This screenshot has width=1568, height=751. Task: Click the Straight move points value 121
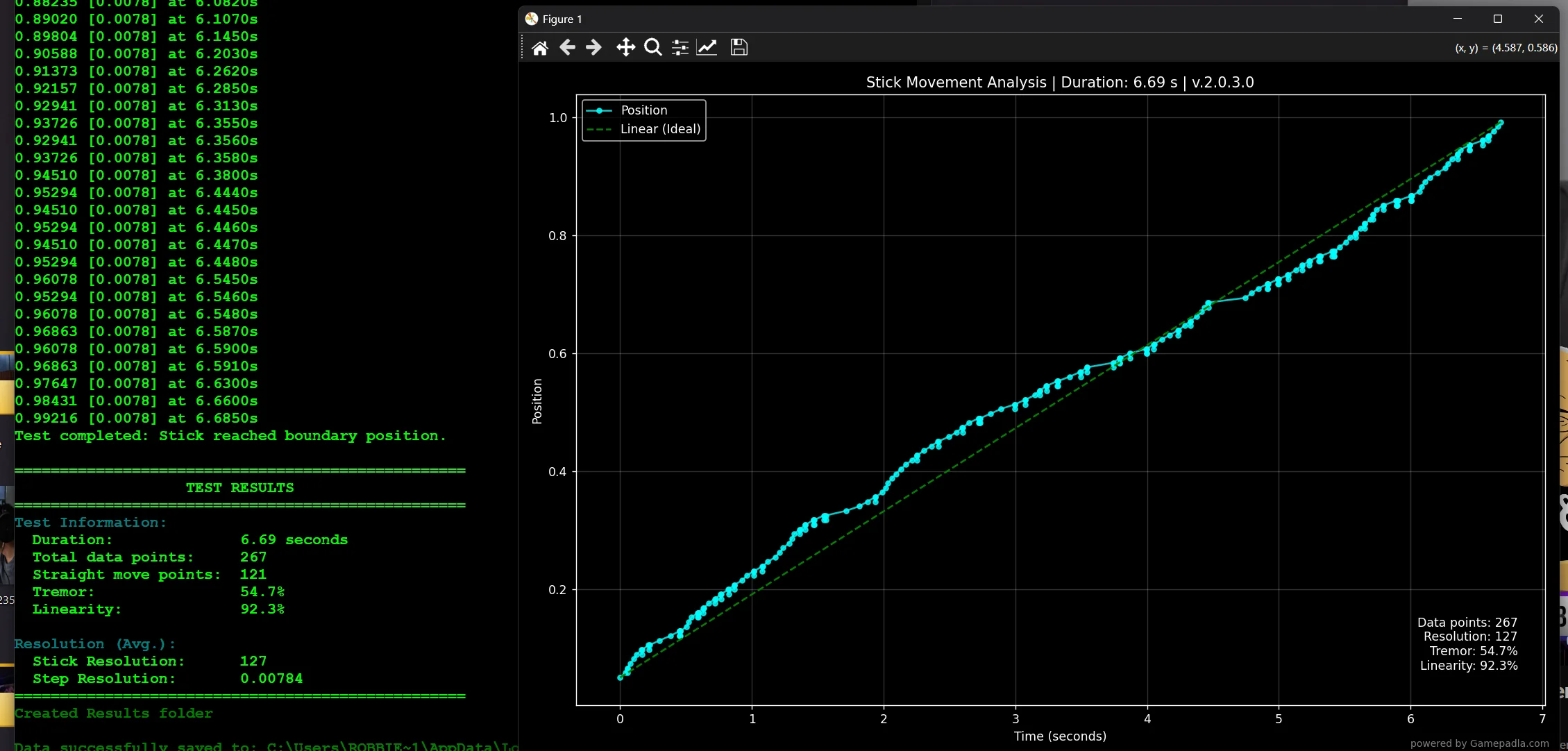(x=253, y=574)
